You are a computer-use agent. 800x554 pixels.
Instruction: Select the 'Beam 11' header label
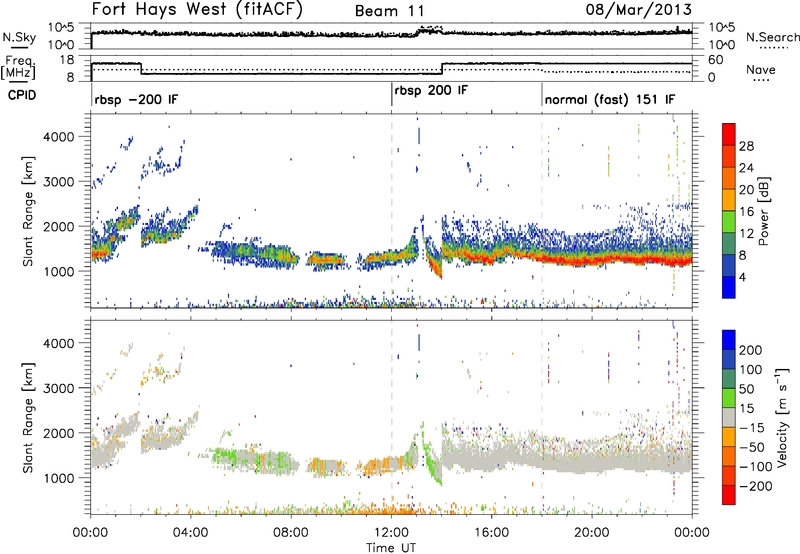[389, 11]
